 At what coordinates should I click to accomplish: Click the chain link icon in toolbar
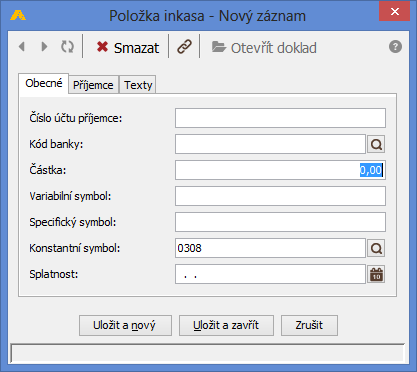click(184, 47)
